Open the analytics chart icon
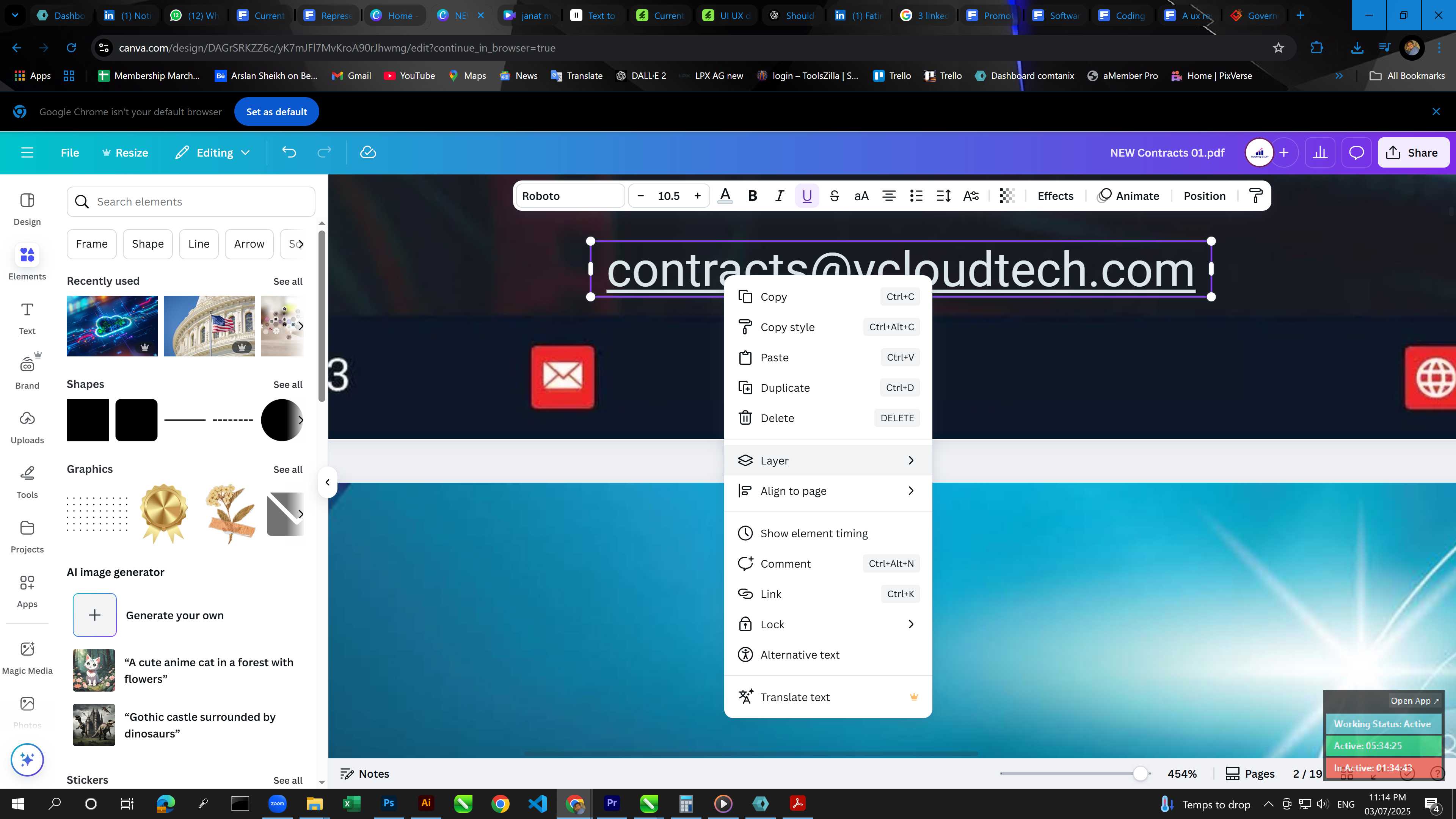This screenshot has width=1456, height=819. click(1320, 152)
